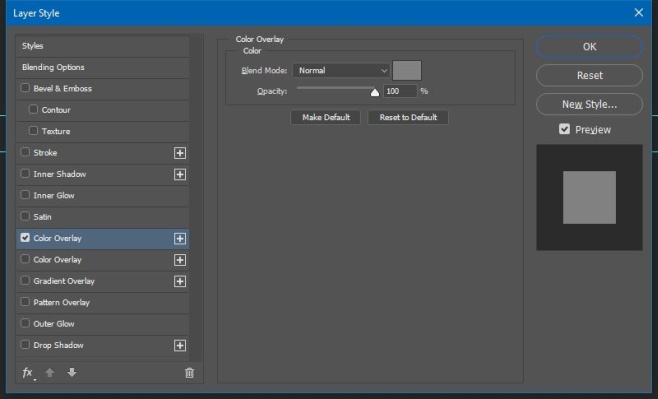Click the fx add-effect menu icon
658x399 pixels.
pos(28,373)
